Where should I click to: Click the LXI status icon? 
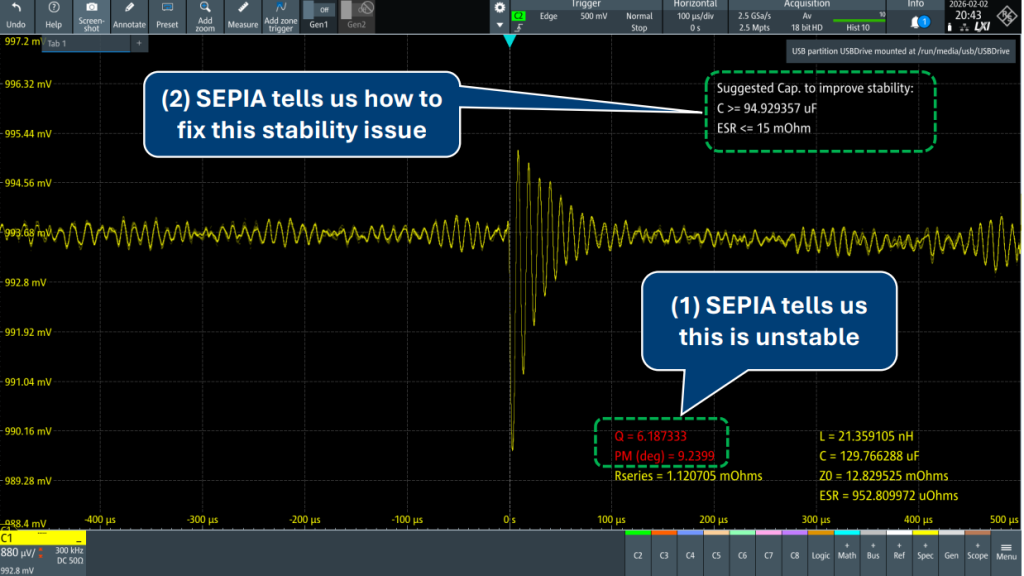click(x=982, y=27)
